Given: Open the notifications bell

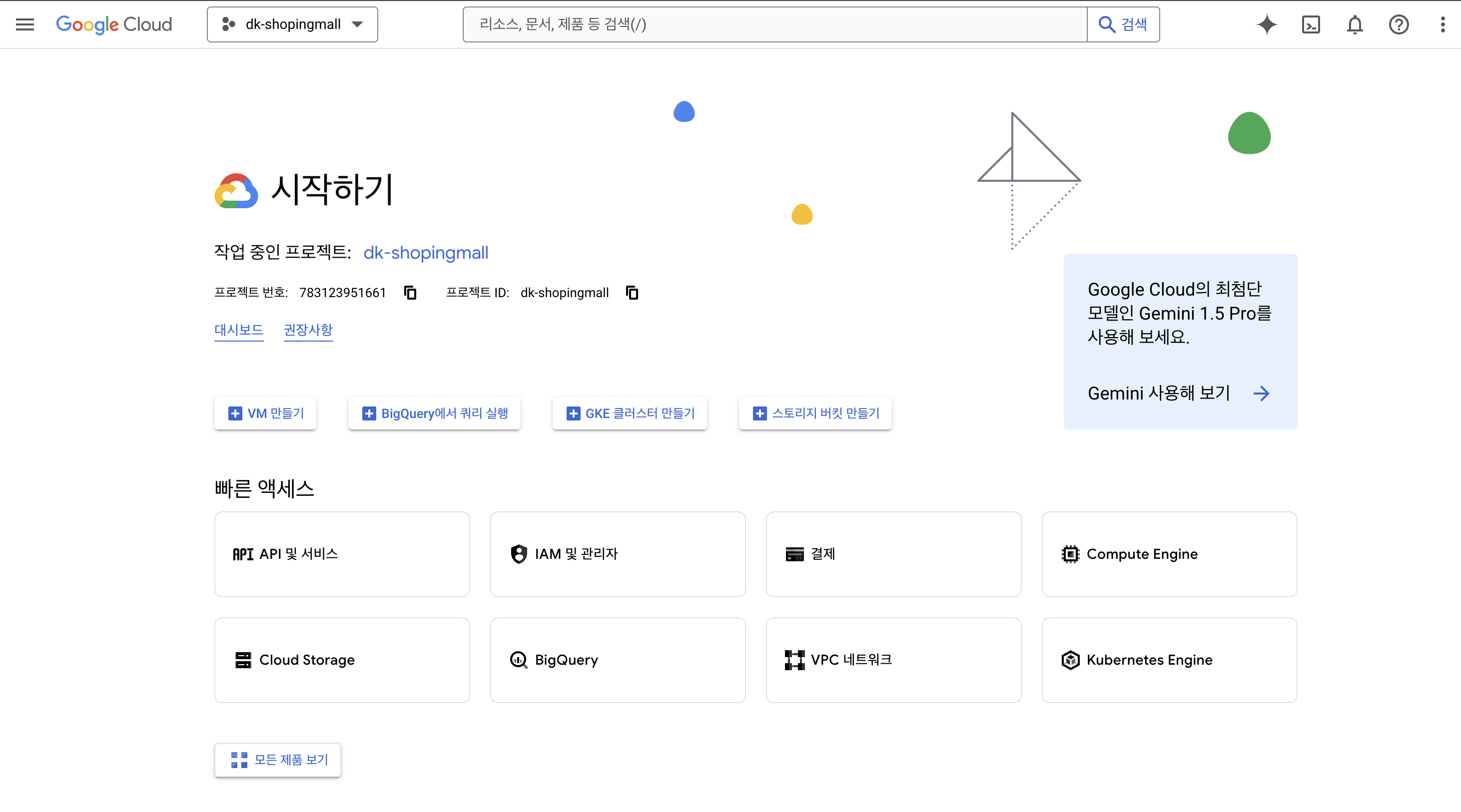Looking at the screenshot, I should click(1355, 24).
